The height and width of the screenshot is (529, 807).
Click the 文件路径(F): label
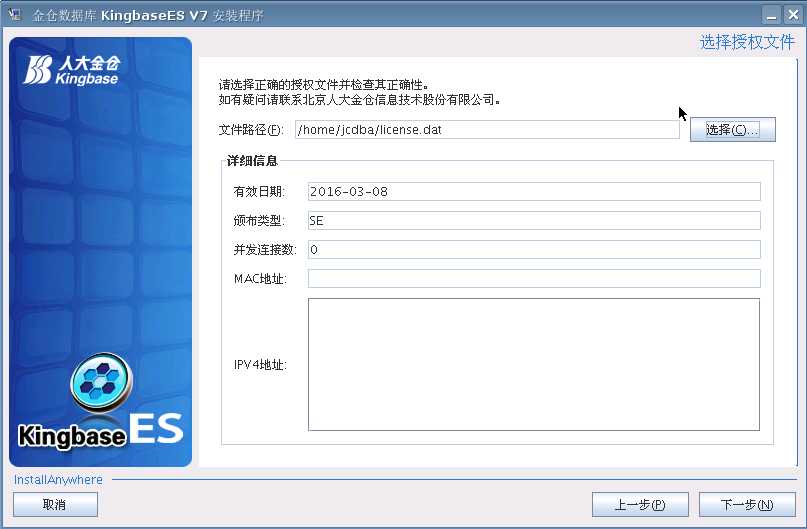click(x=251, y=130)
